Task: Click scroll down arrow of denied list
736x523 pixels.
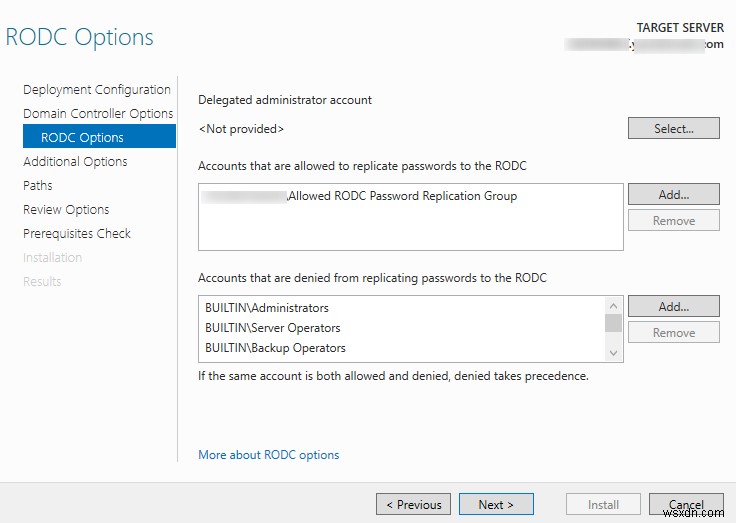Action: 613,353
